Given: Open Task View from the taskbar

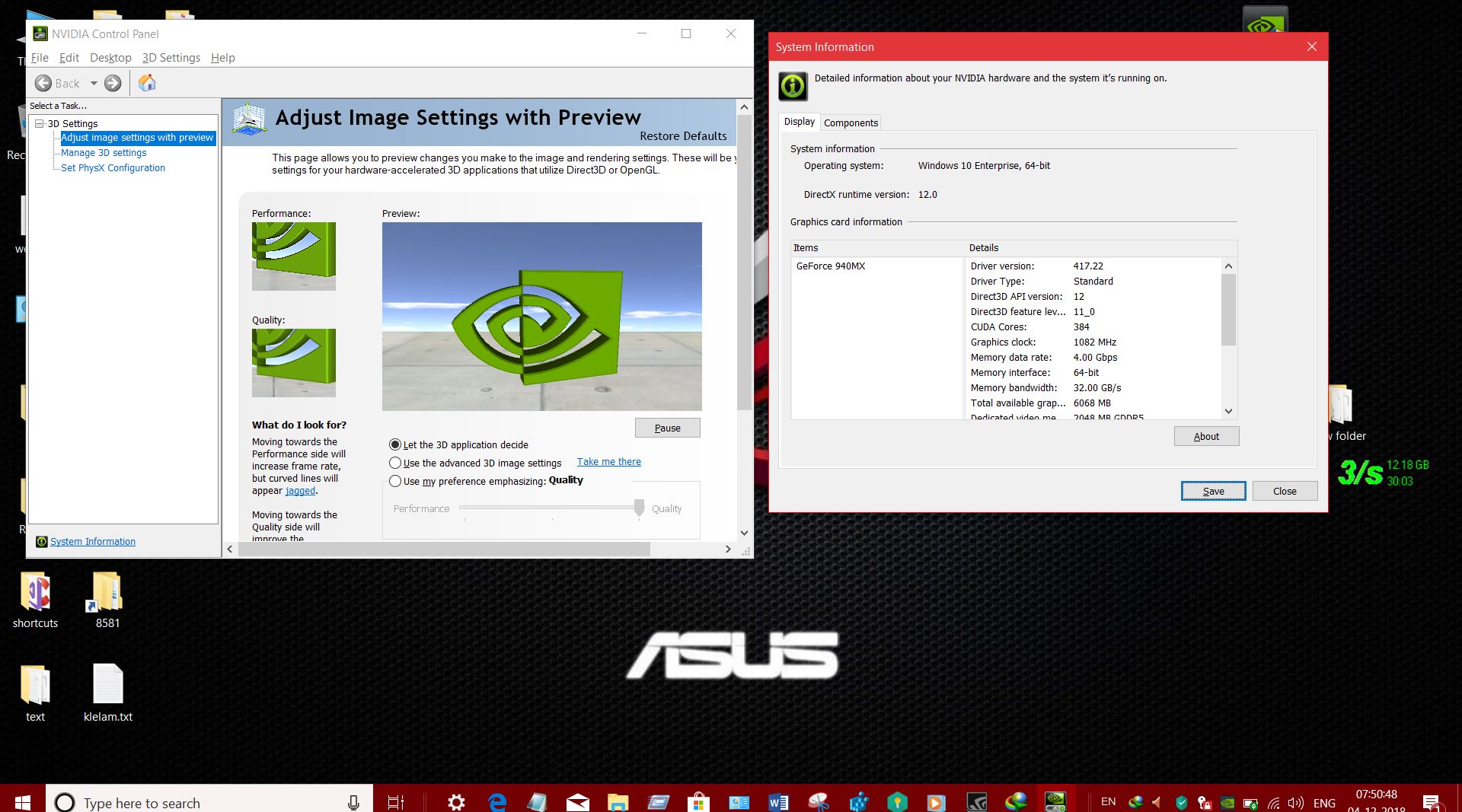Looking at the screenshot, I should tap(395, 802).
